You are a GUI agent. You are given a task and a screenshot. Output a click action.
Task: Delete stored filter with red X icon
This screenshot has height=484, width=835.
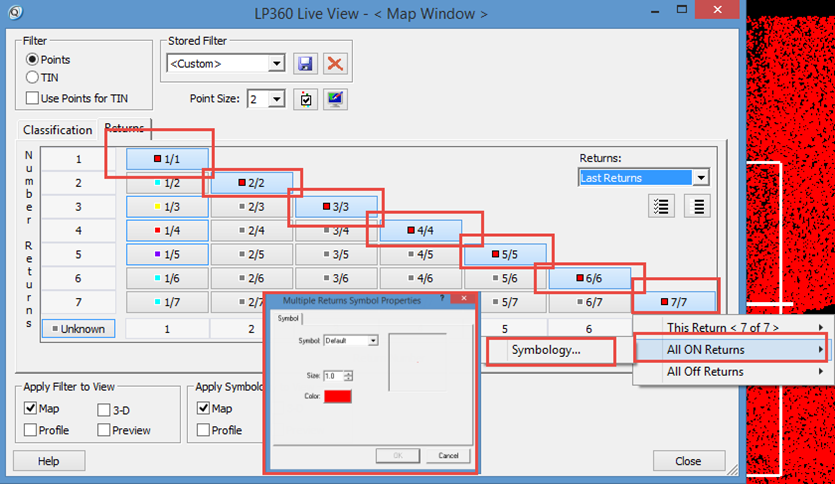click(x=335, y=64)
